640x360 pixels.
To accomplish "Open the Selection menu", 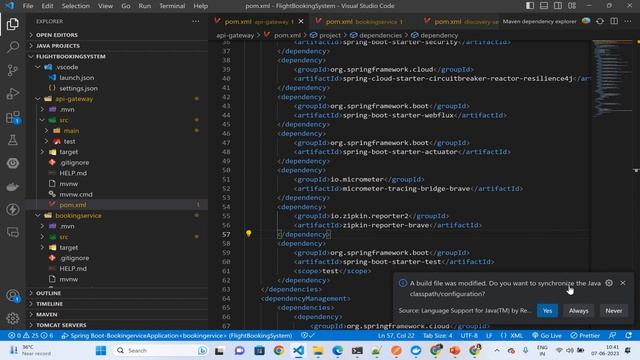I will pyautogui.click(x=76, y=6).
